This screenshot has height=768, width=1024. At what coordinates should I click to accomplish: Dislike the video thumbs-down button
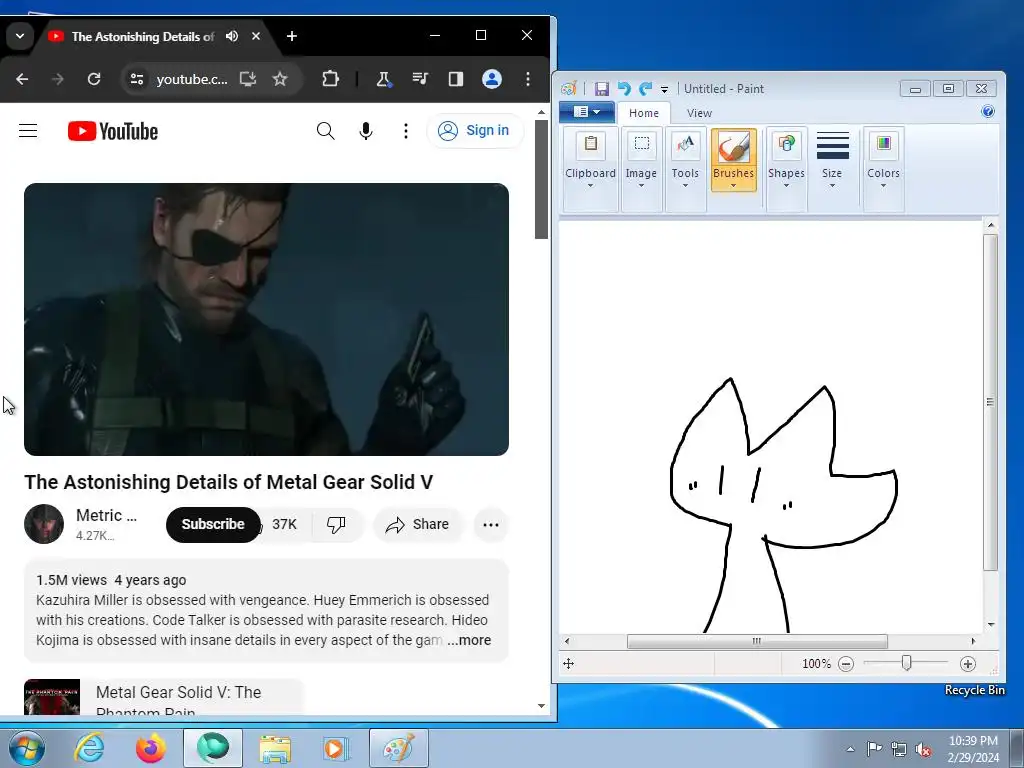(x=336, y=524)
